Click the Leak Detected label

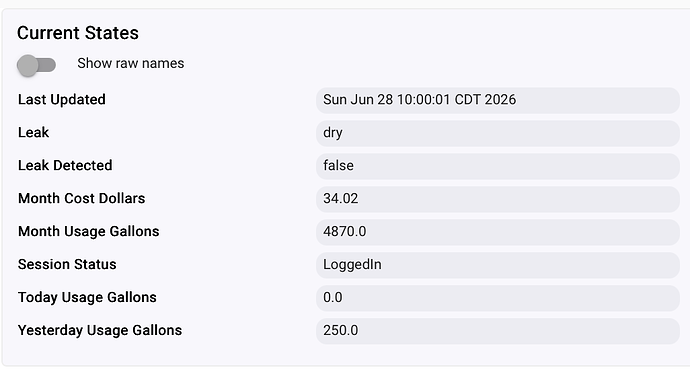click(x=65, y=165)
